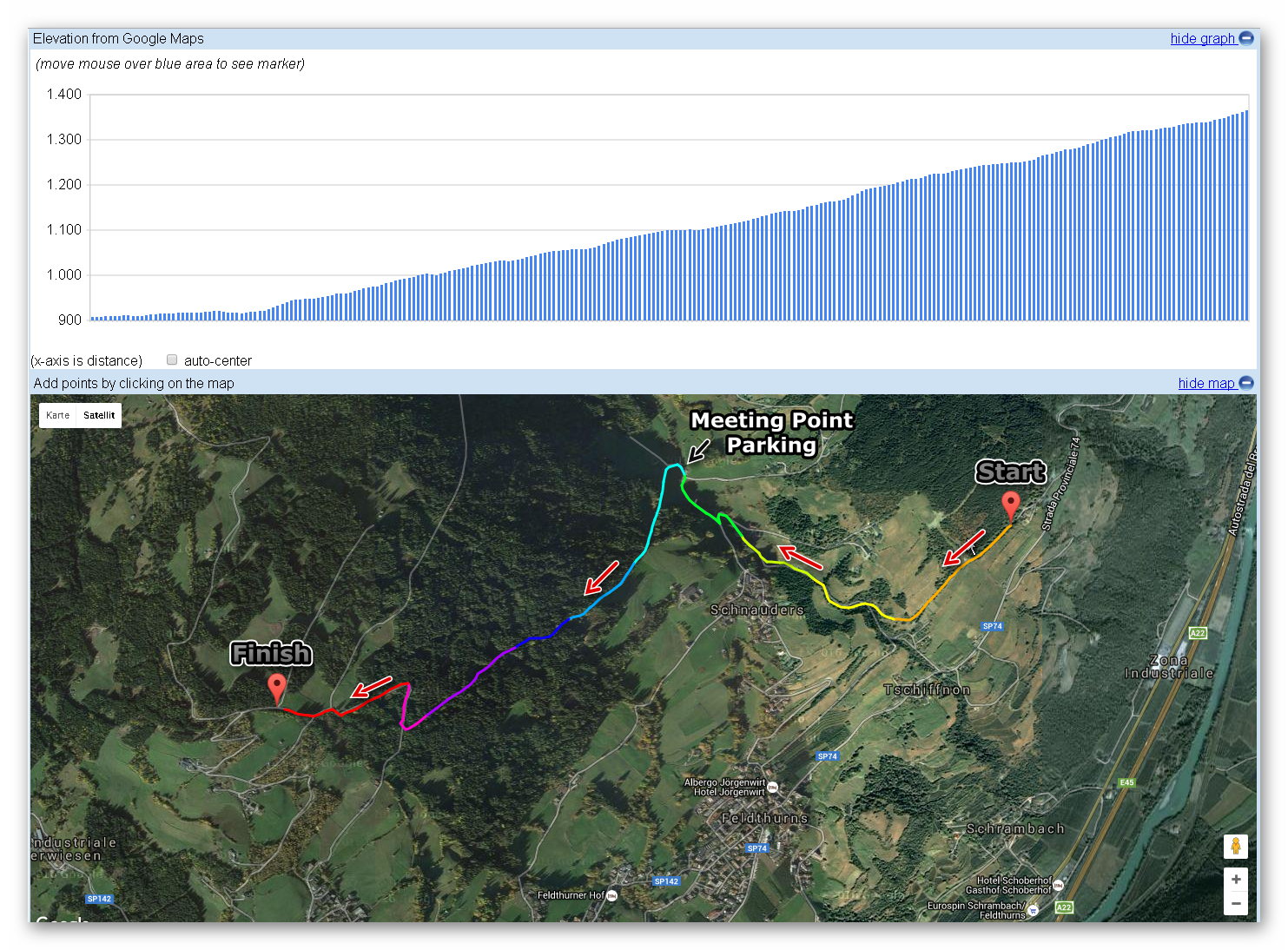
Task: Switch map to Karte view
Action: click(x=57, y=415)
